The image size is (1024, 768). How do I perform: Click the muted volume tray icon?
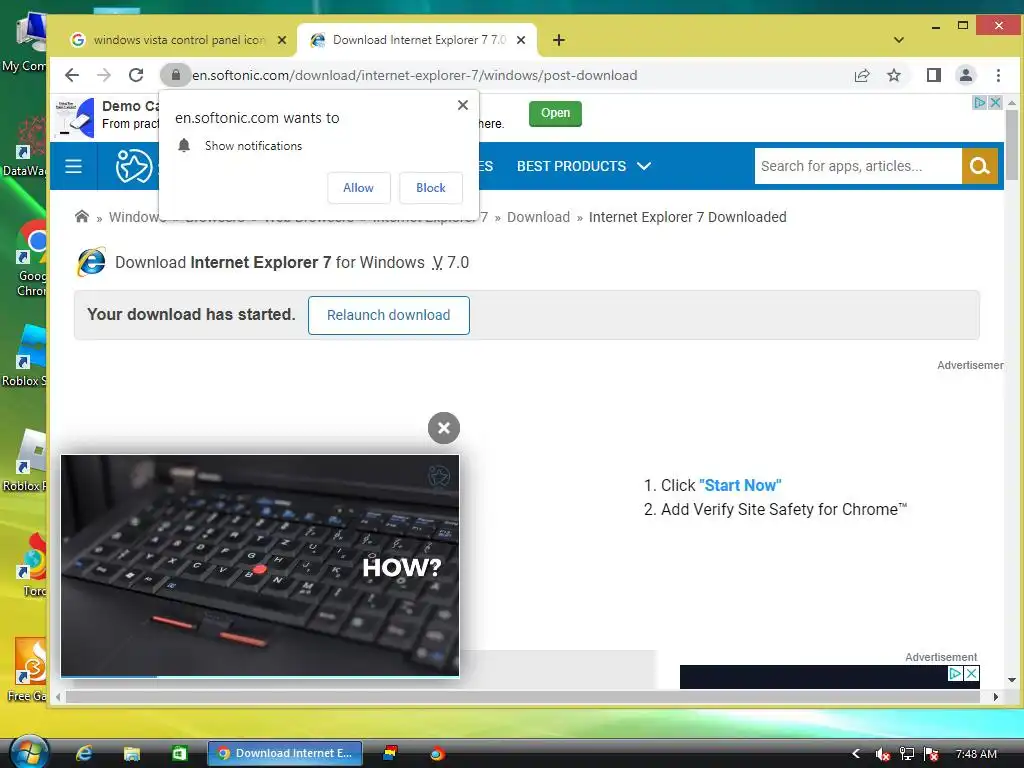883,754
